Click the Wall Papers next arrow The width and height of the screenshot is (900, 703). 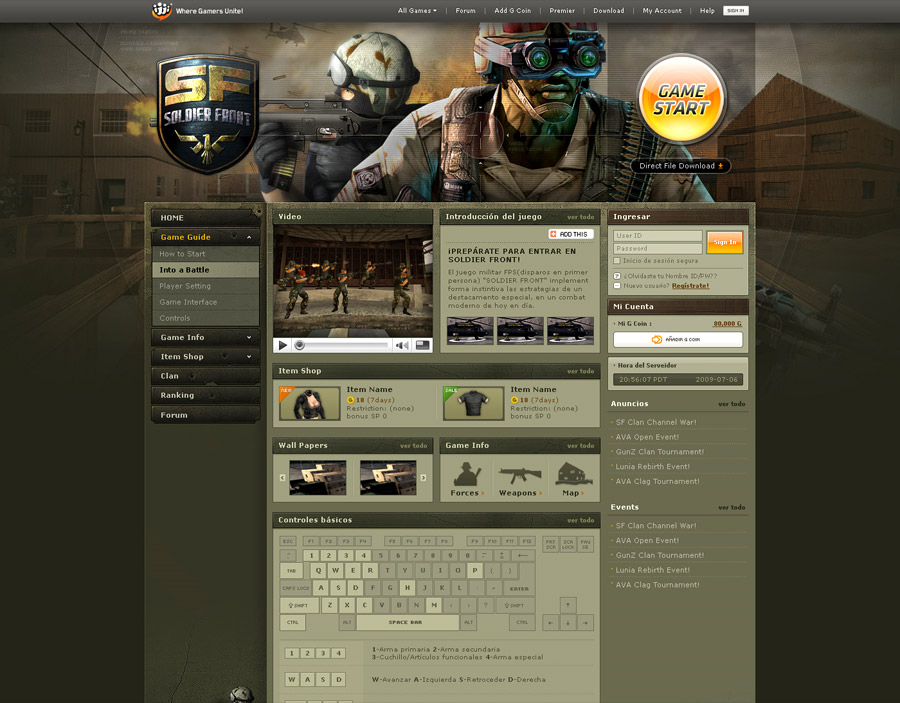pos(423,477)
